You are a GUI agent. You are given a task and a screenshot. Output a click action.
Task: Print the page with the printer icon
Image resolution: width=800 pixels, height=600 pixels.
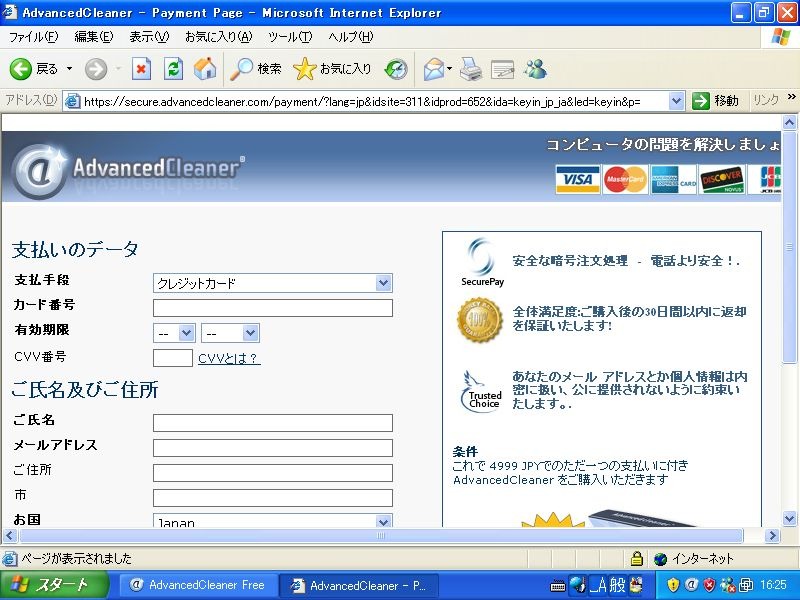click(x=470, y=69)
